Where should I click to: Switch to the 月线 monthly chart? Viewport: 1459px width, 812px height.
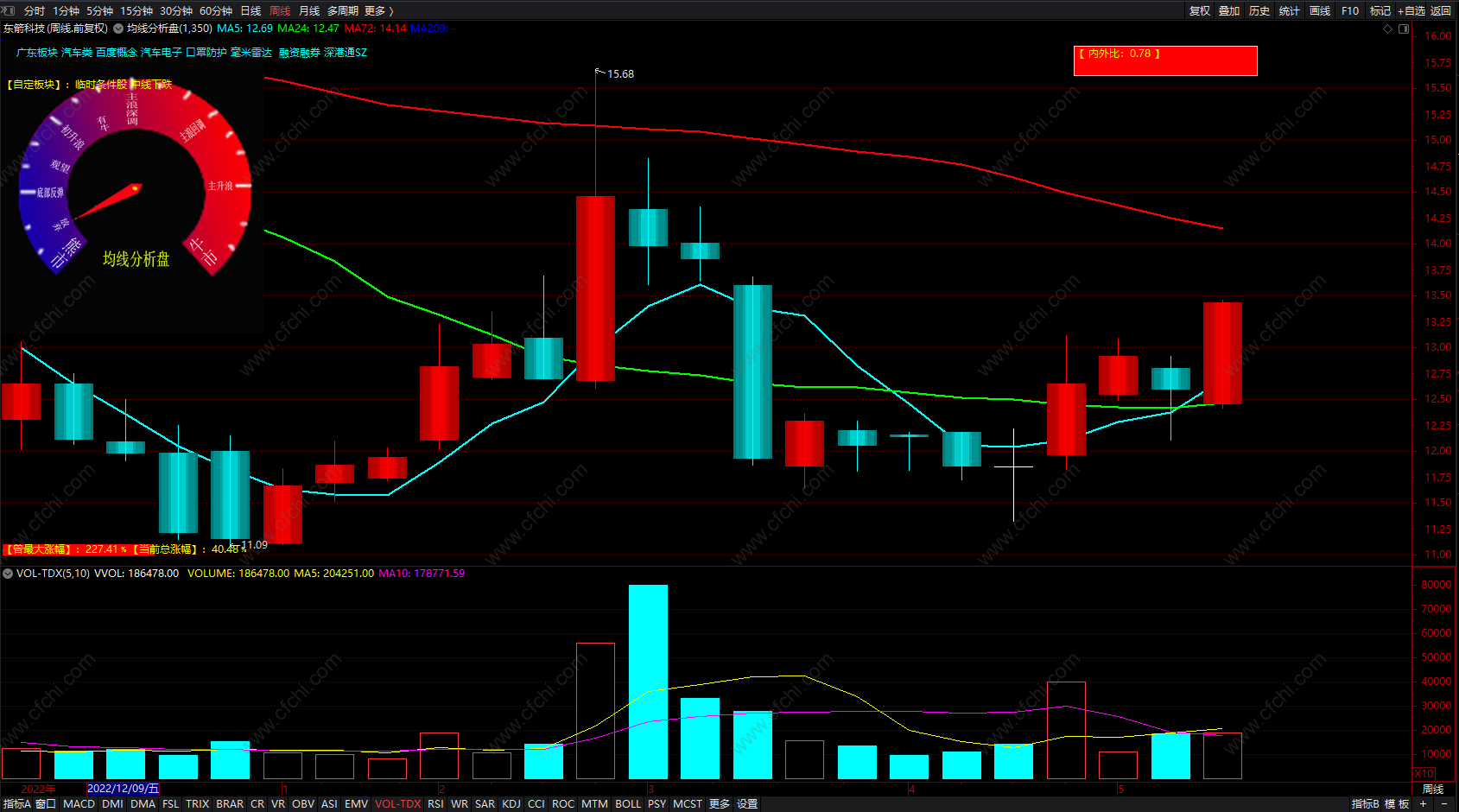(309, 10)
